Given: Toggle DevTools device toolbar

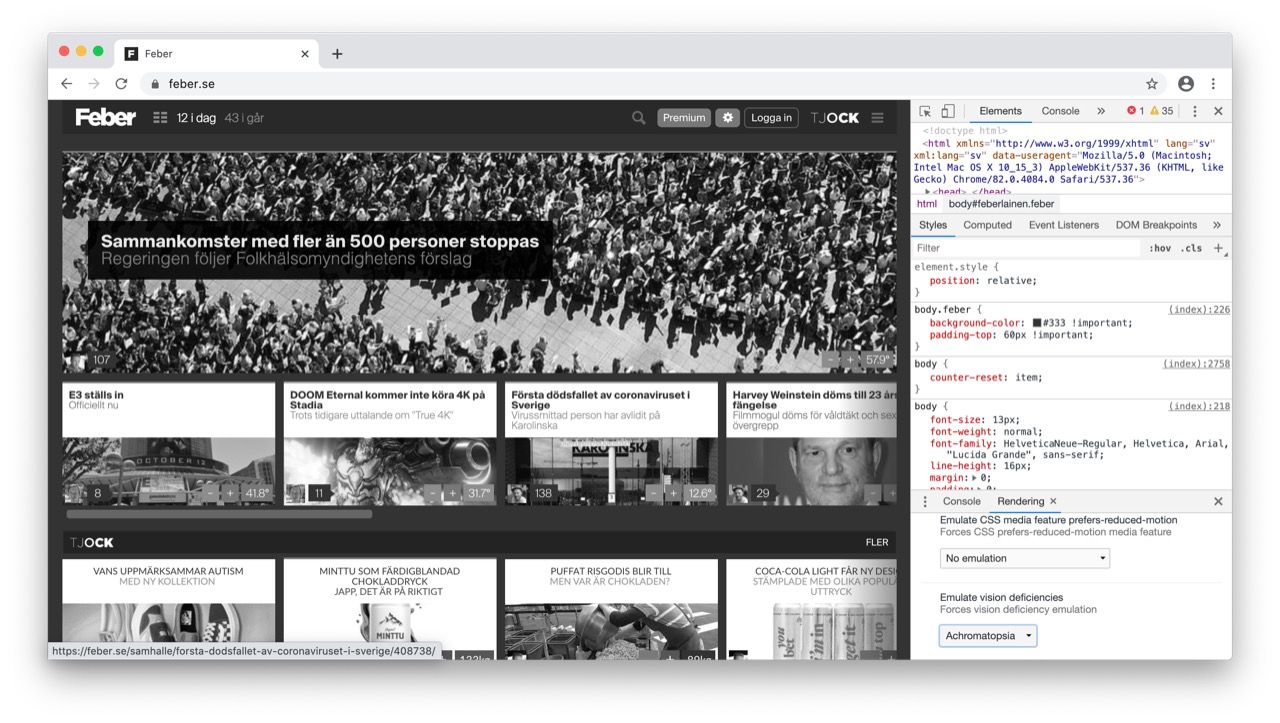Looking at the screenshot, I should coord(948,112).
